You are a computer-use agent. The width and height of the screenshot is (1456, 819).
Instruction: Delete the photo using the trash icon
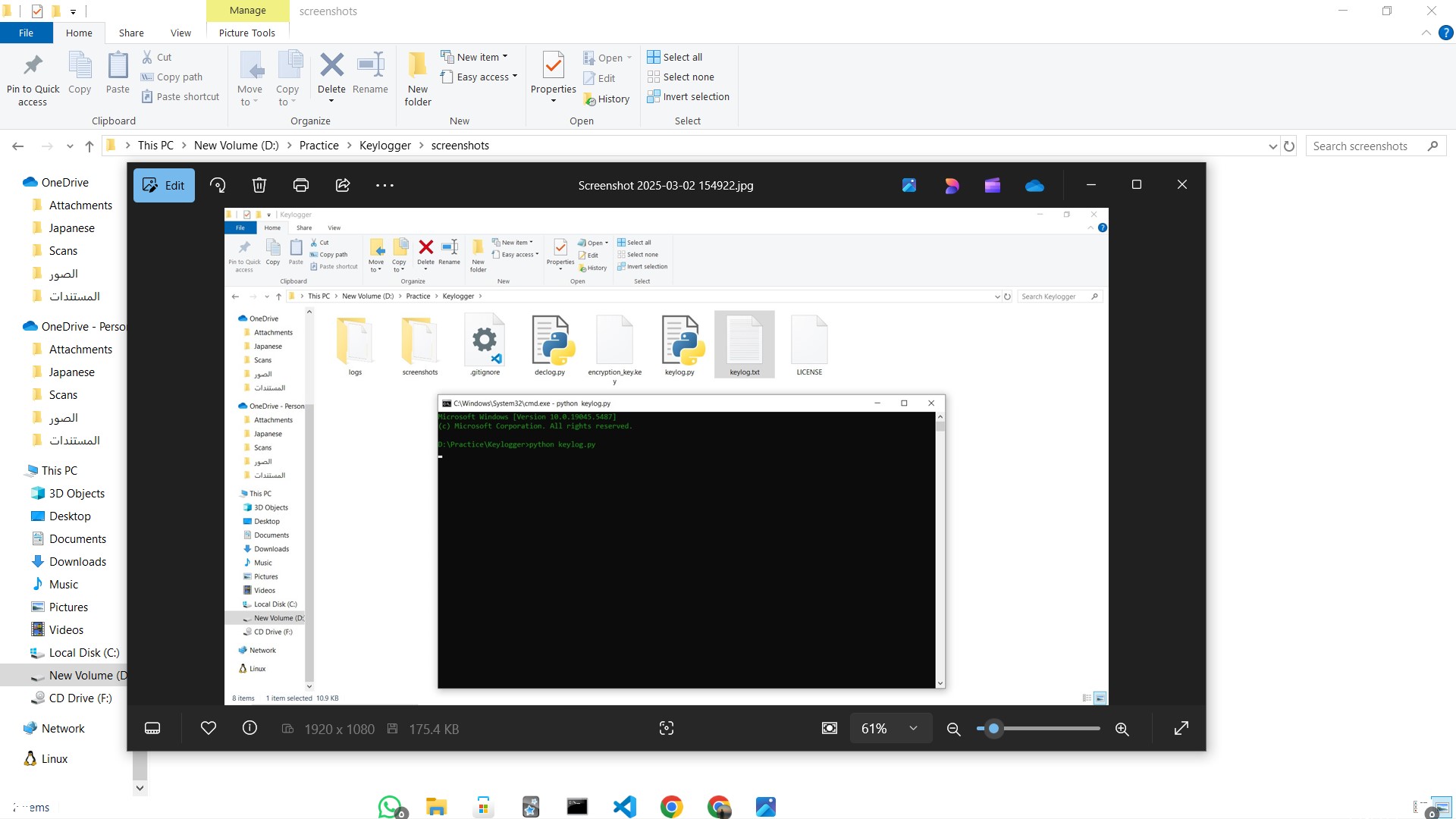[x=259, y=185]
